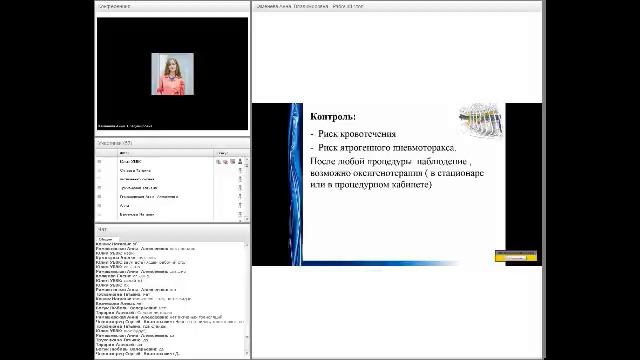Click the person icon in Юлия УМВС row
The image size is (640, 360).
[x=240, y=162]
